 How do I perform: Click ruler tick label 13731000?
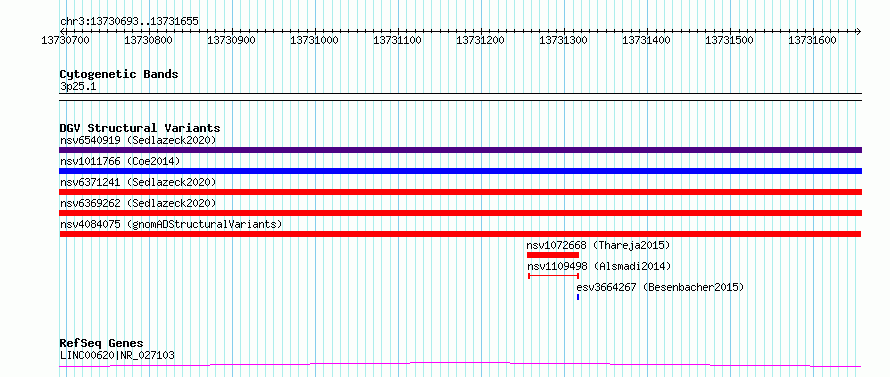[314, 41]
